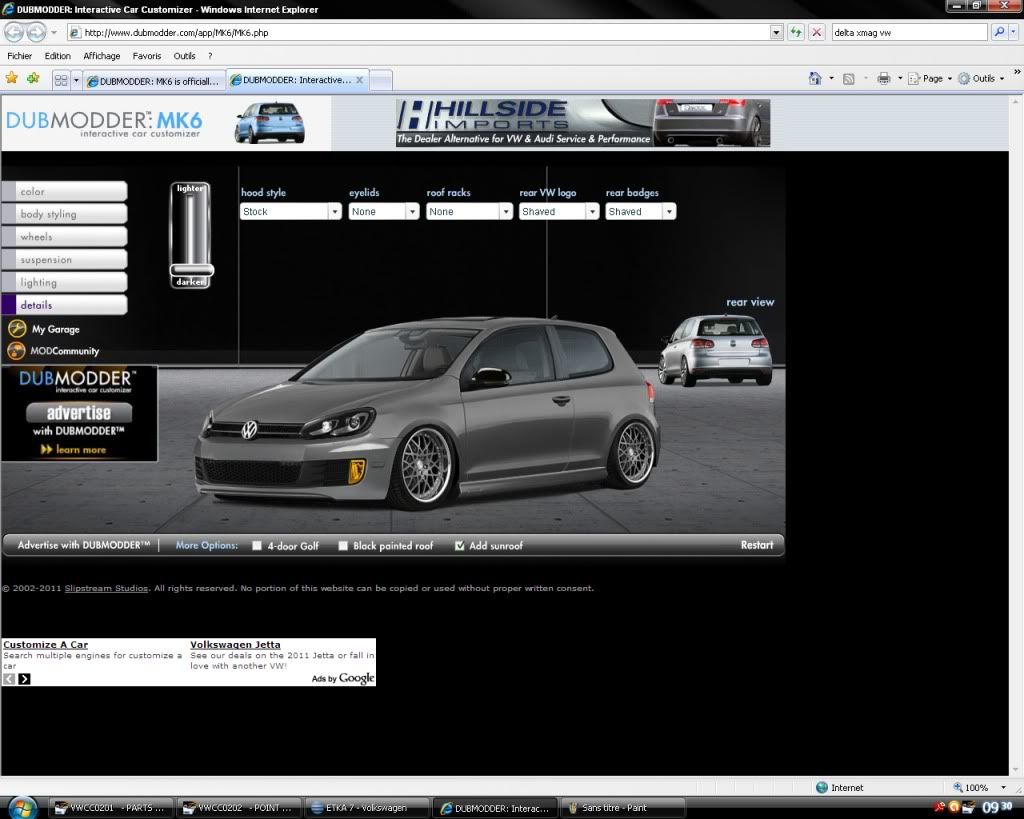This screenshot has width=1024, height=819.
Task: Click the lighter/darker slider handle
Action: coord(191,270)
